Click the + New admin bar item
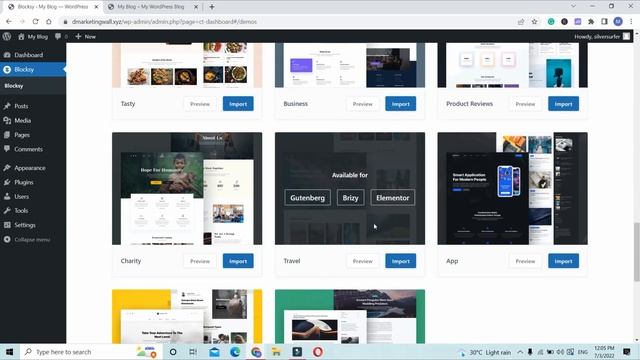The height and width of the screenshot is (360, 640). 85,36
